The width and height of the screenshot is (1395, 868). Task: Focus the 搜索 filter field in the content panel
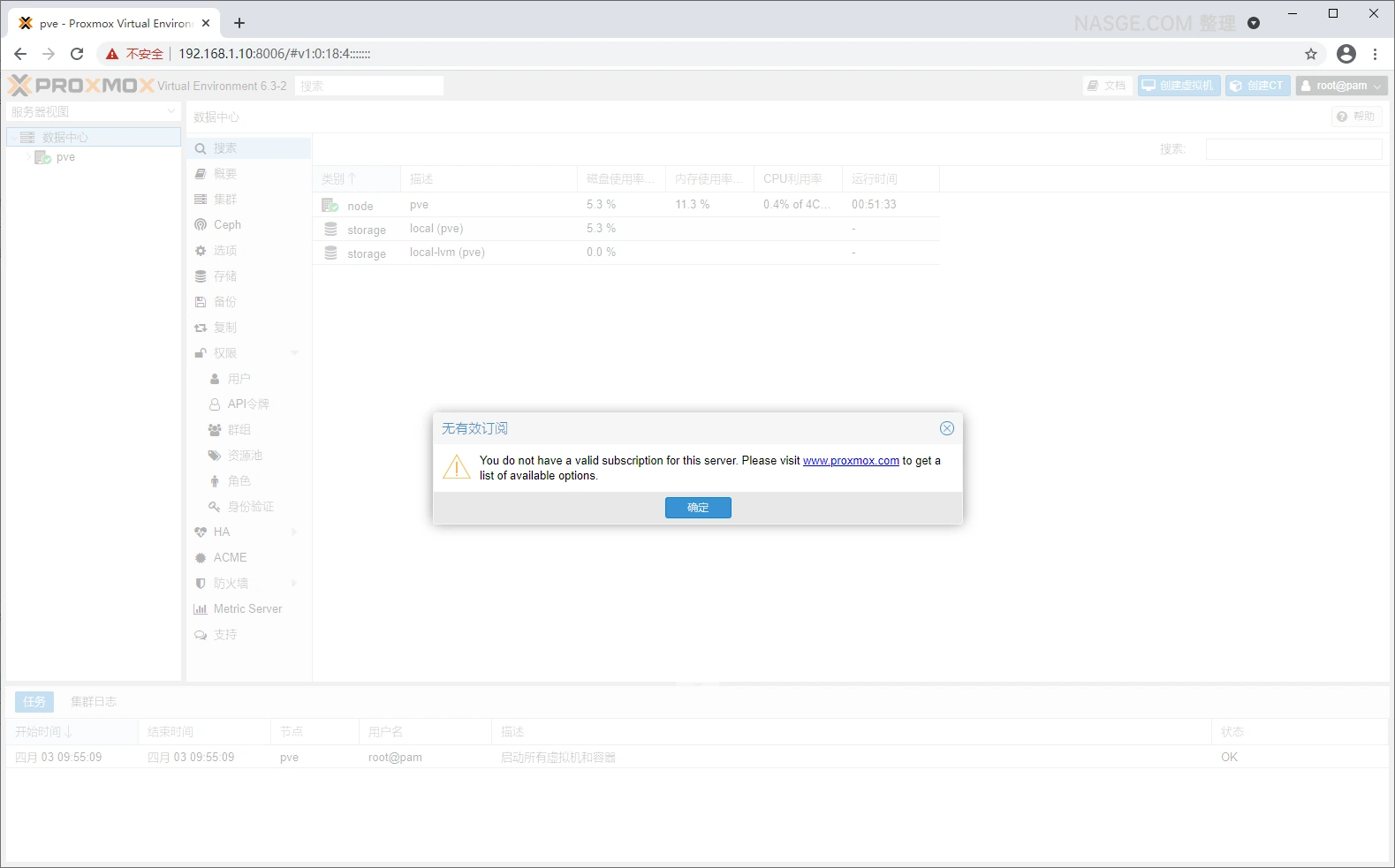pos(1293,149)
